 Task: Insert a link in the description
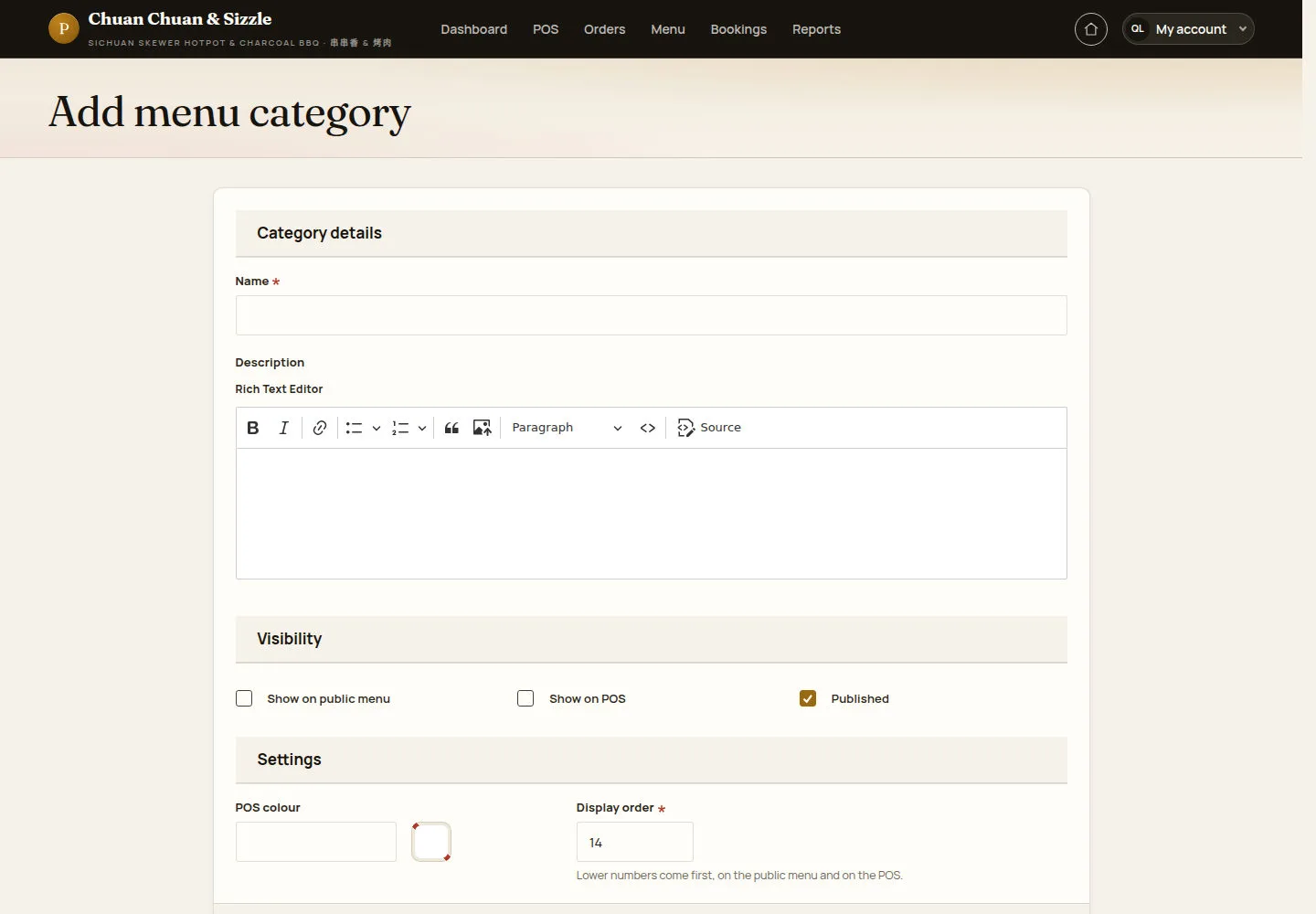[x=320, y=428]
